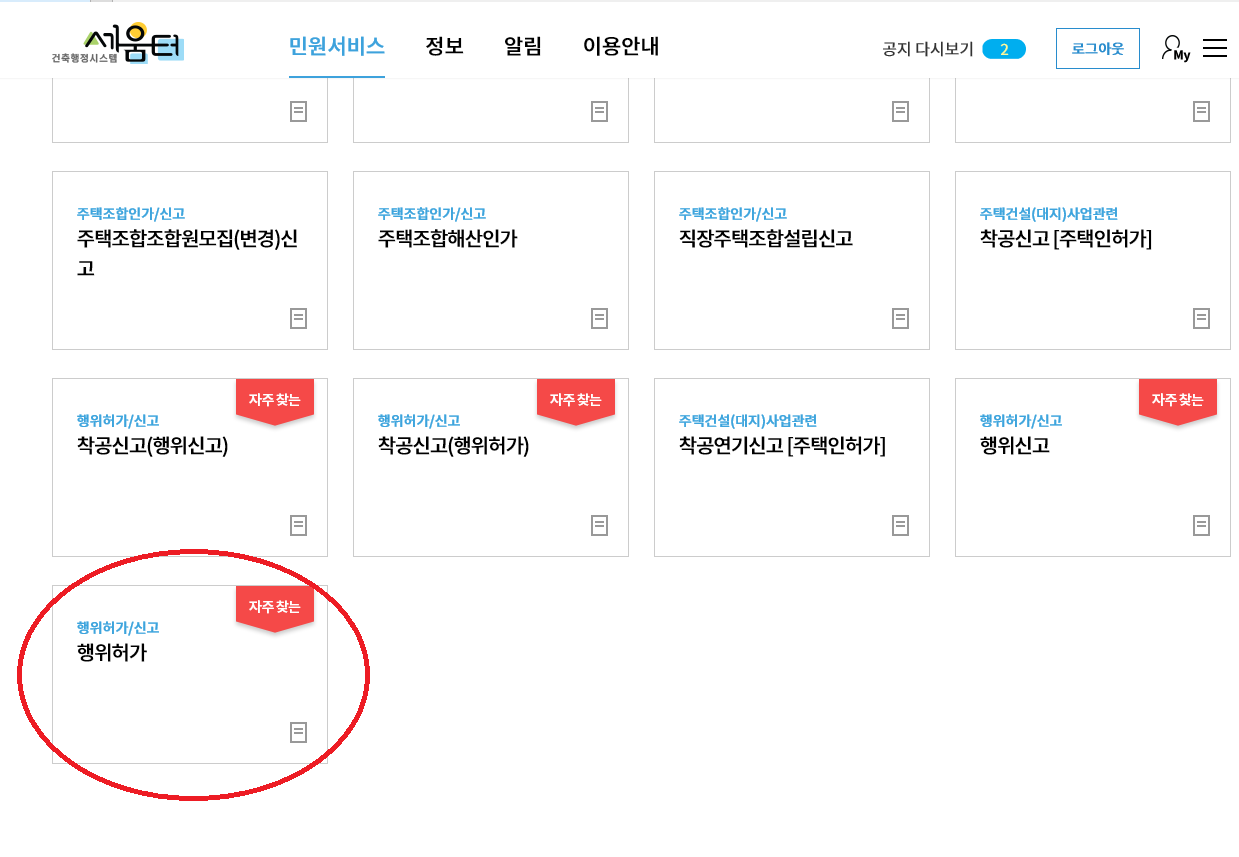Click 자주 찾는 ribbon on 착공신고(행위신고) card
This screenshot has width=1239, height=857.
click(x=275, y=401)
